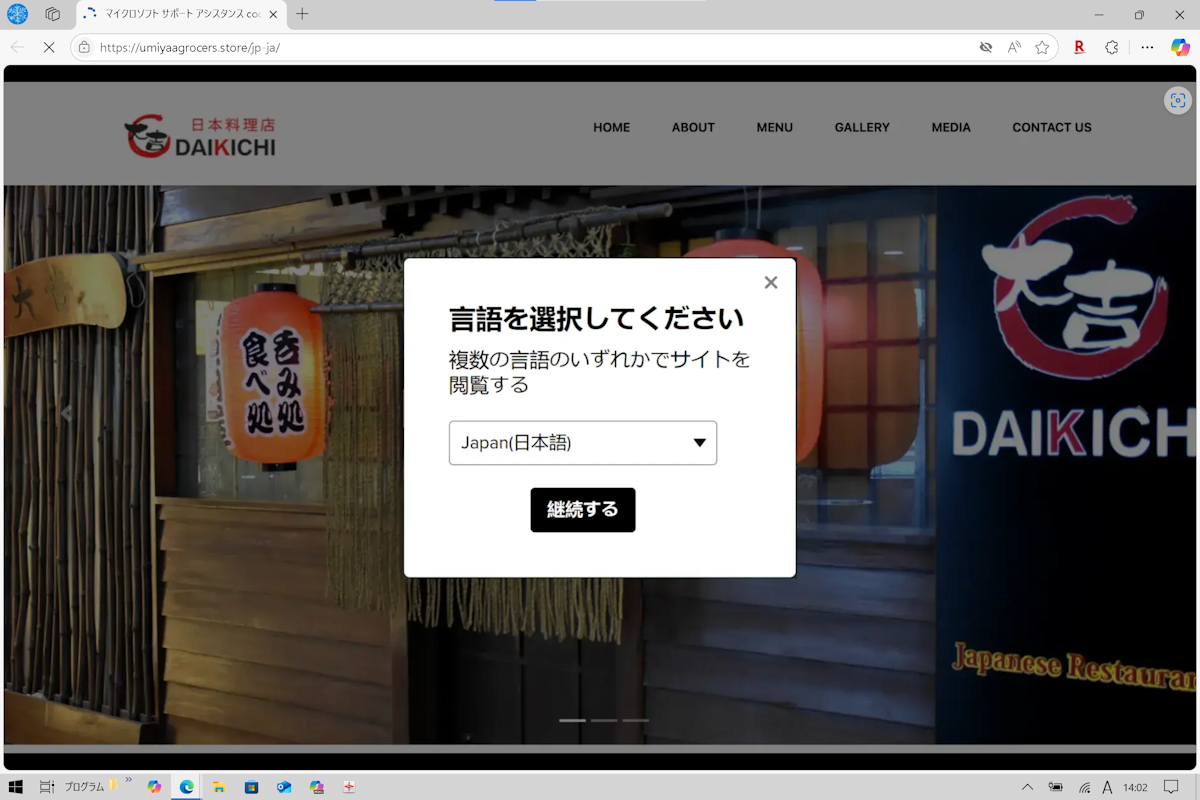Viewport: 1200px width, 800px height.
Task: Open the clock showing 14:02
Action: (1135, 787)
